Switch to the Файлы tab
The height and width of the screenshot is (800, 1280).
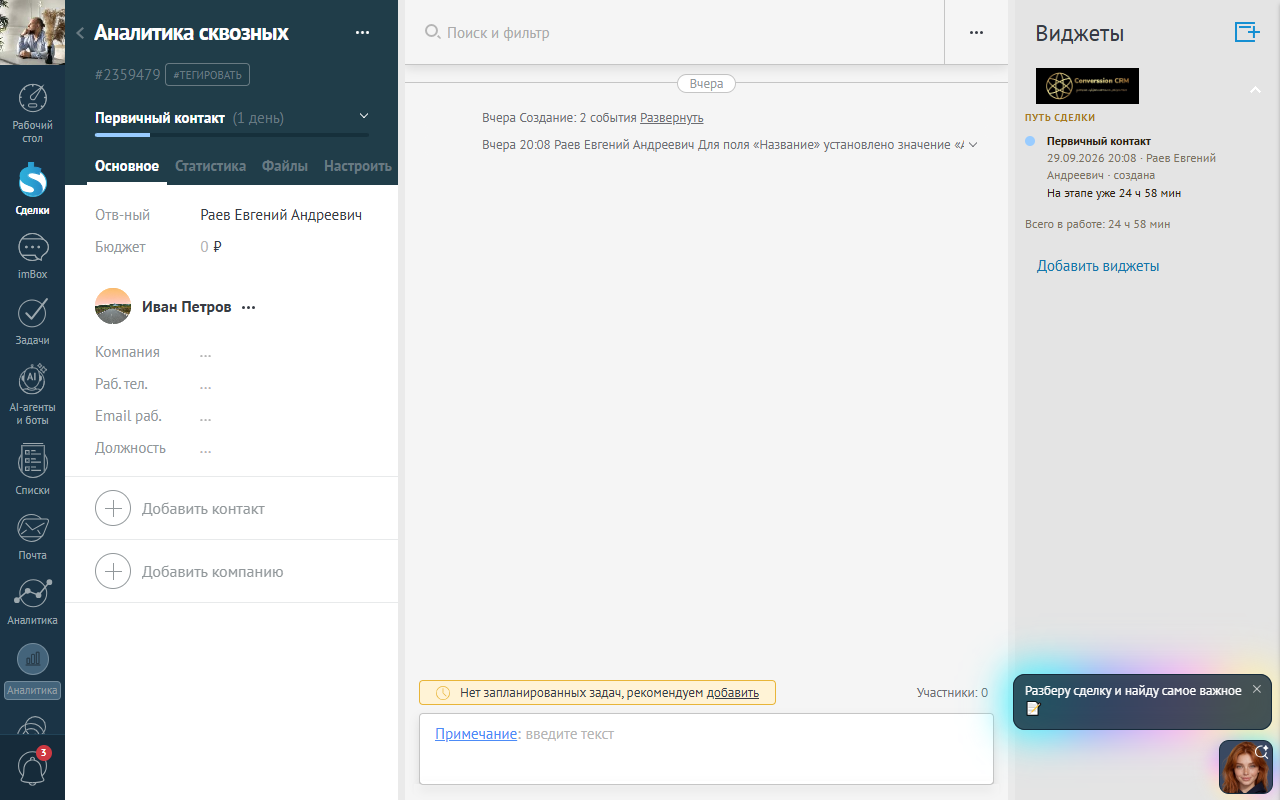(x=285, y=166)
